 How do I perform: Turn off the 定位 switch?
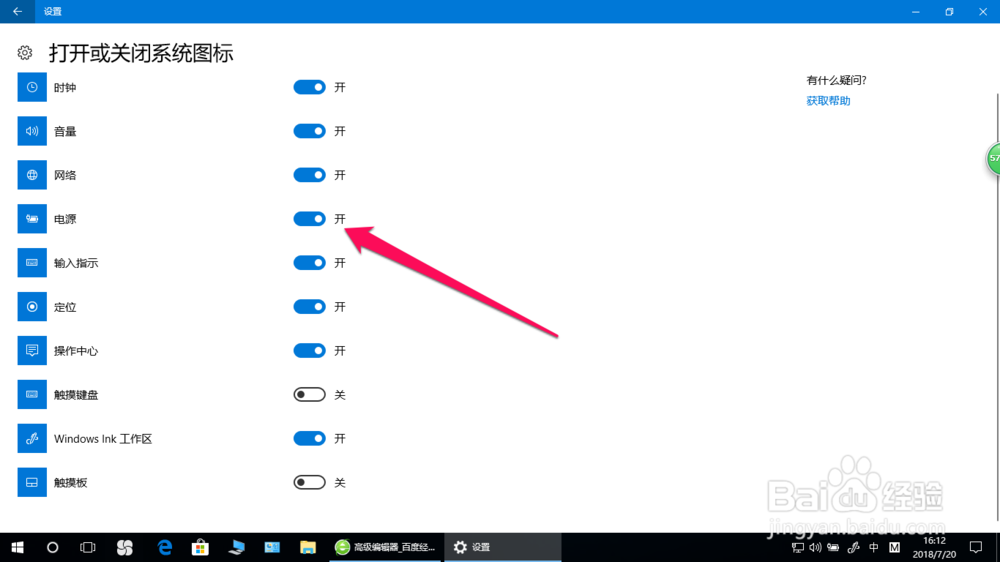(309, 307)
